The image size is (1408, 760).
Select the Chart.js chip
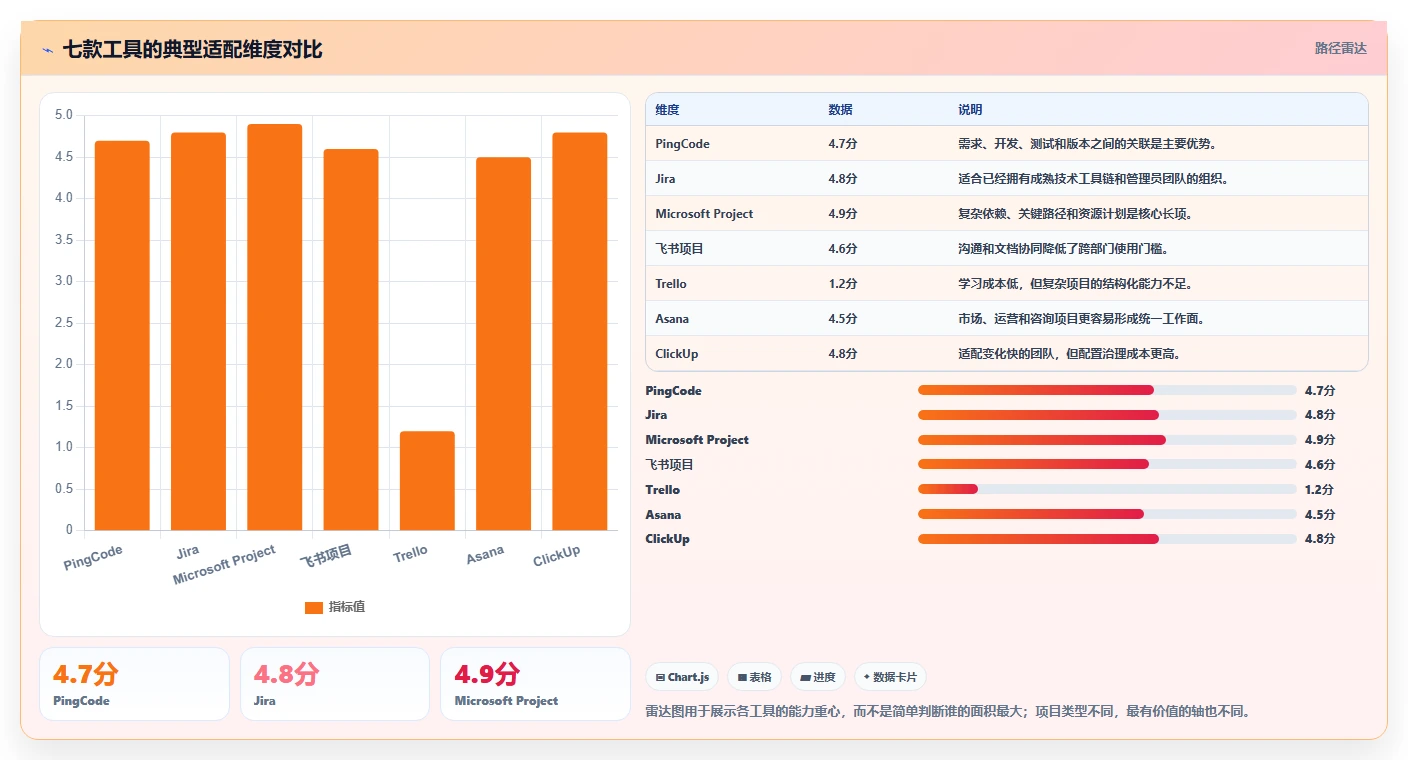682,677
